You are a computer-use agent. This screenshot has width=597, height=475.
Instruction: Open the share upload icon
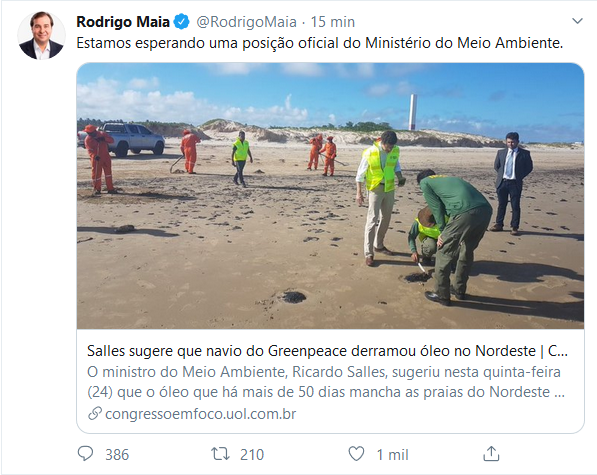491,453
